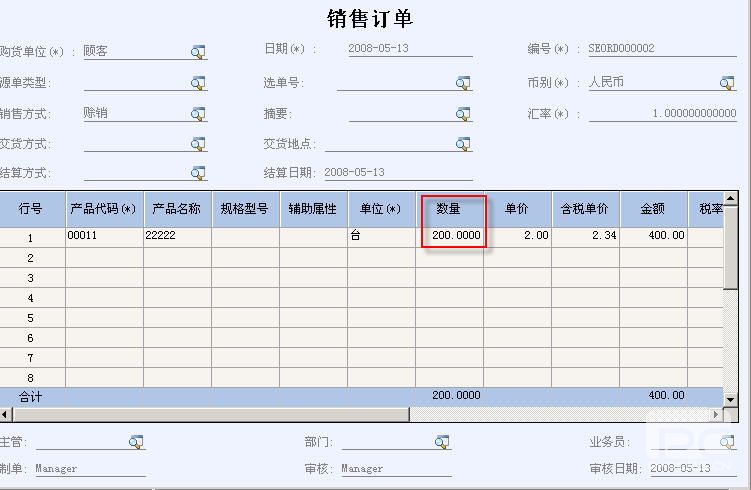Click lookup icon for 主管 field

(136, 441)
